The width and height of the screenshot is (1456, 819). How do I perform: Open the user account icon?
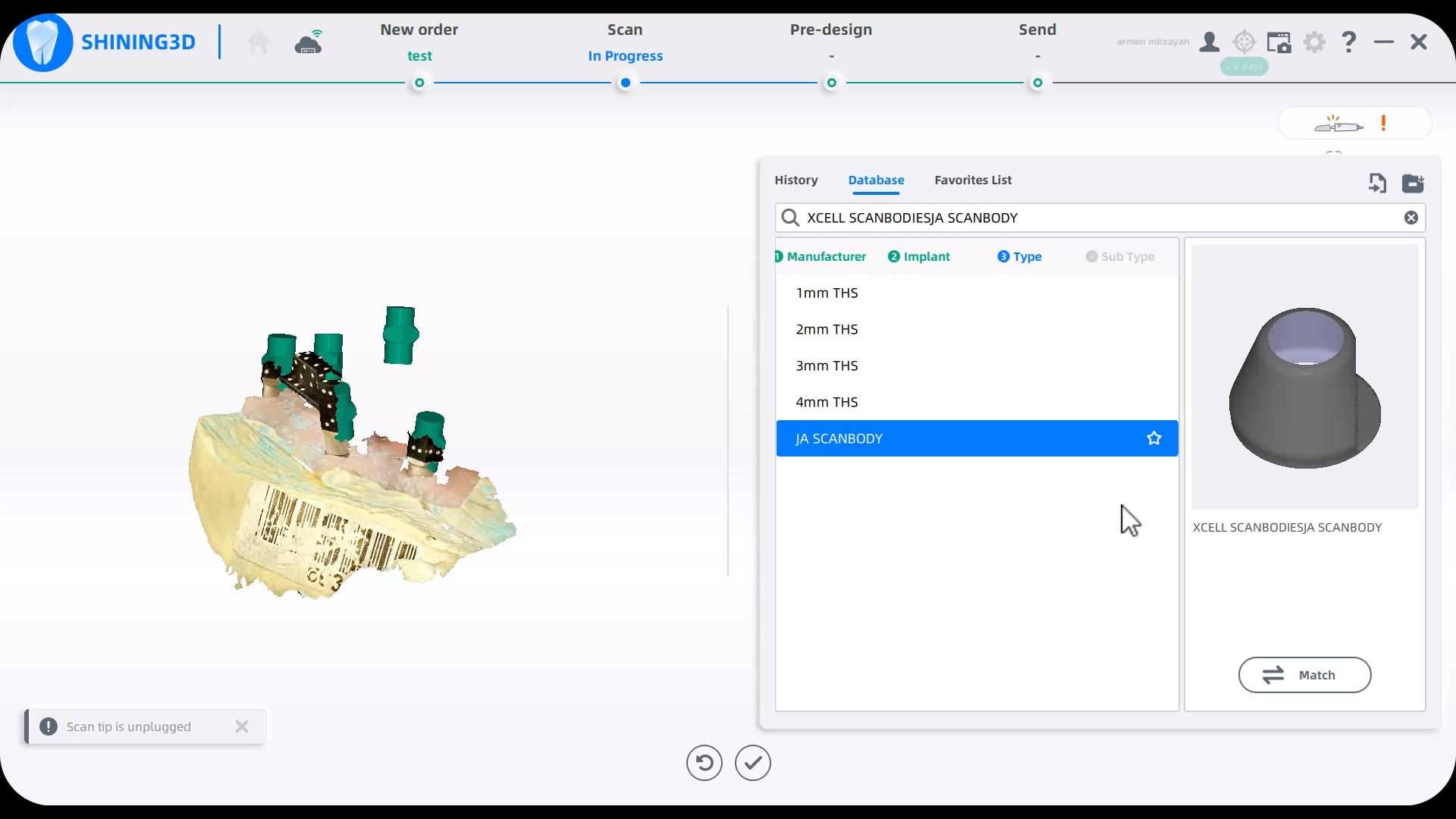point(1210,42)
